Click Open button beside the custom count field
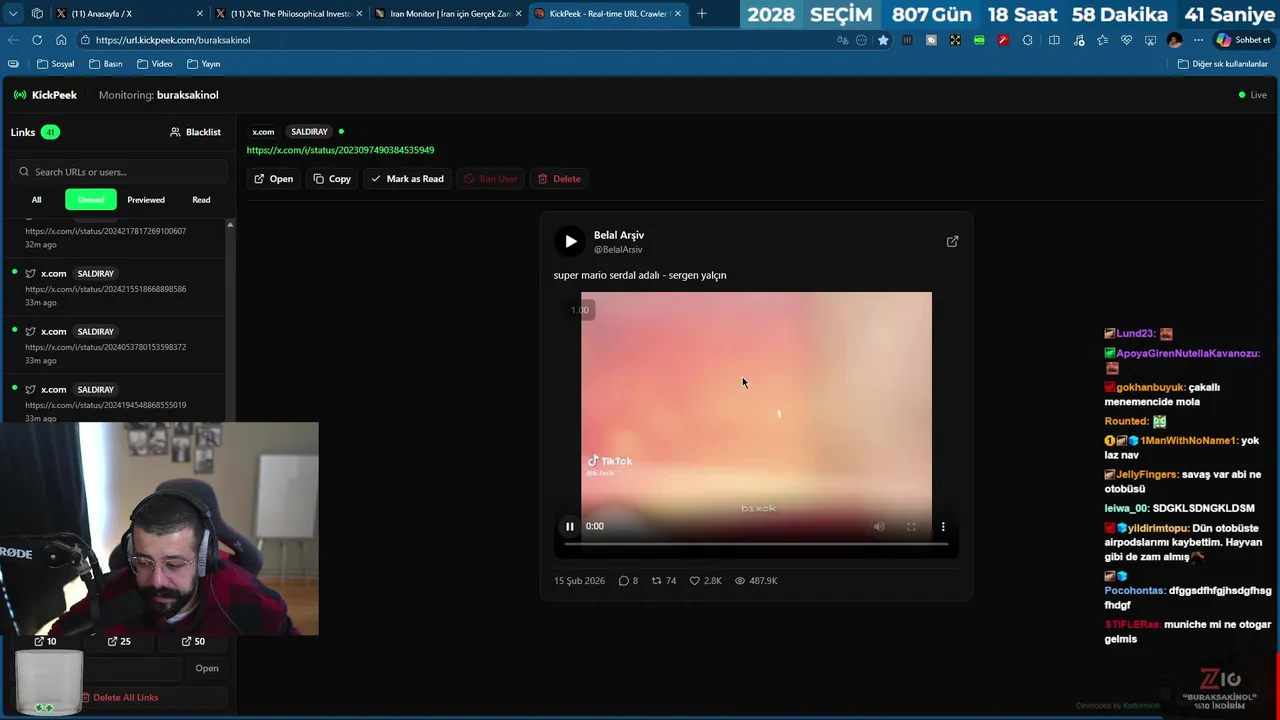Image resolution: width=1280 pixels, height=720 pixels. [x=207, y=668]
